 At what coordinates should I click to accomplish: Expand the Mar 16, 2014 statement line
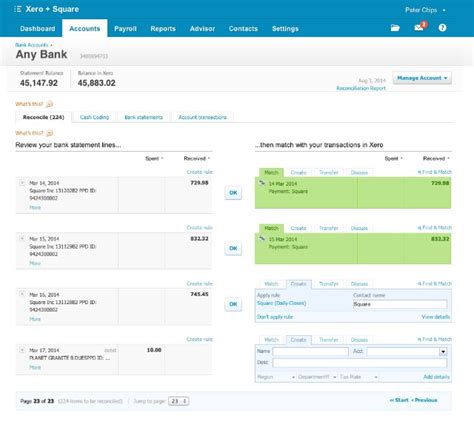[x=22, y=294]
